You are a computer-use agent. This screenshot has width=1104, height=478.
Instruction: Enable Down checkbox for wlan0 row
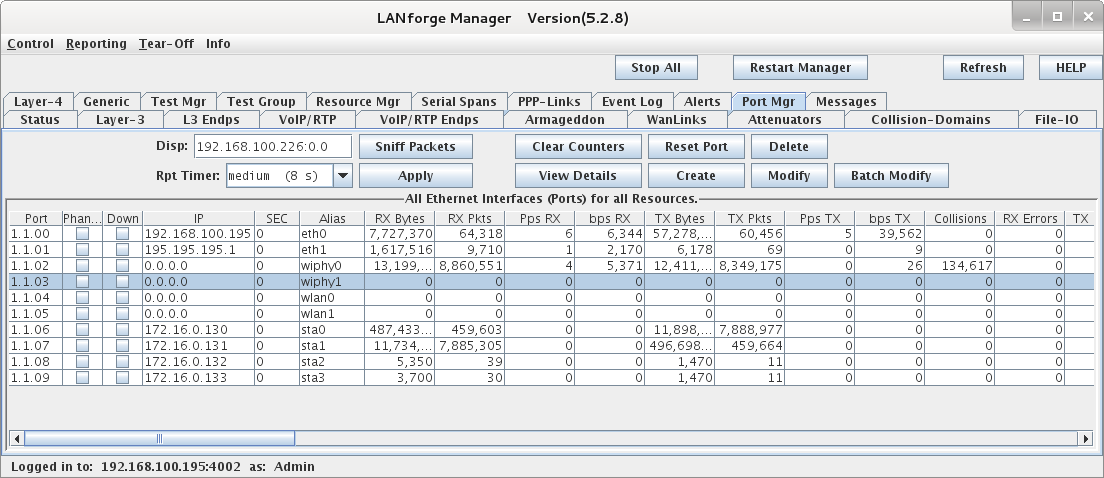coord(123,298)
